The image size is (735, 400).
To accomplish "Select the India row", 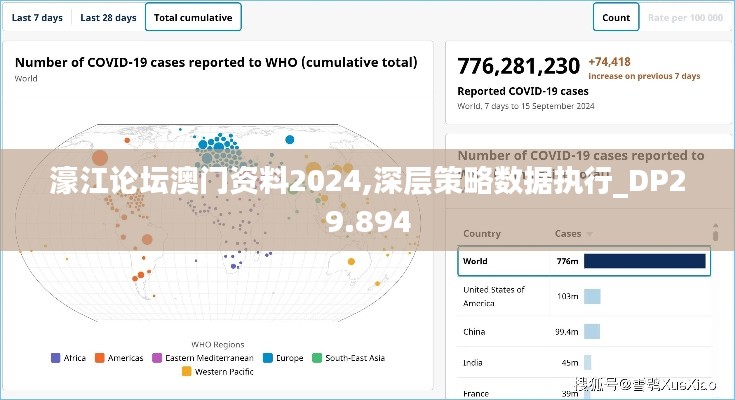I will click(x=584, y=362).
